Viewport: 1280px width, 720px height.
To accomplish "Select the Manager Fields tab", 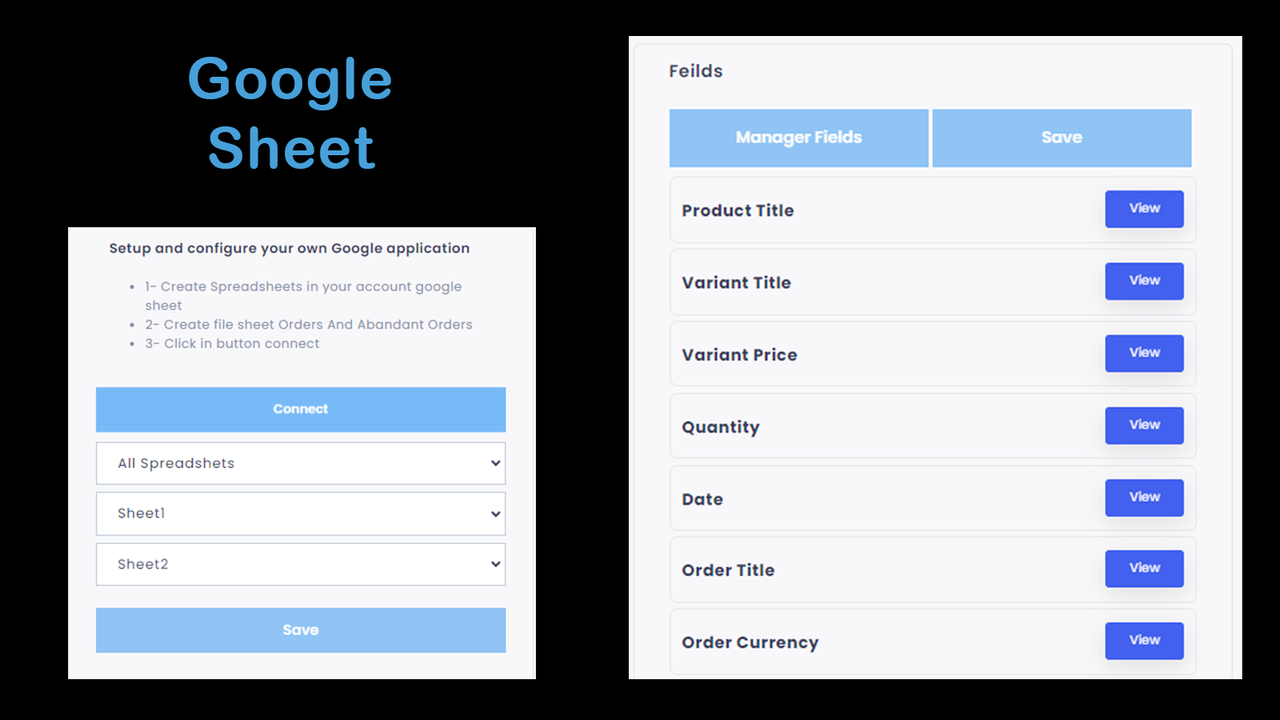I will 798,137.
